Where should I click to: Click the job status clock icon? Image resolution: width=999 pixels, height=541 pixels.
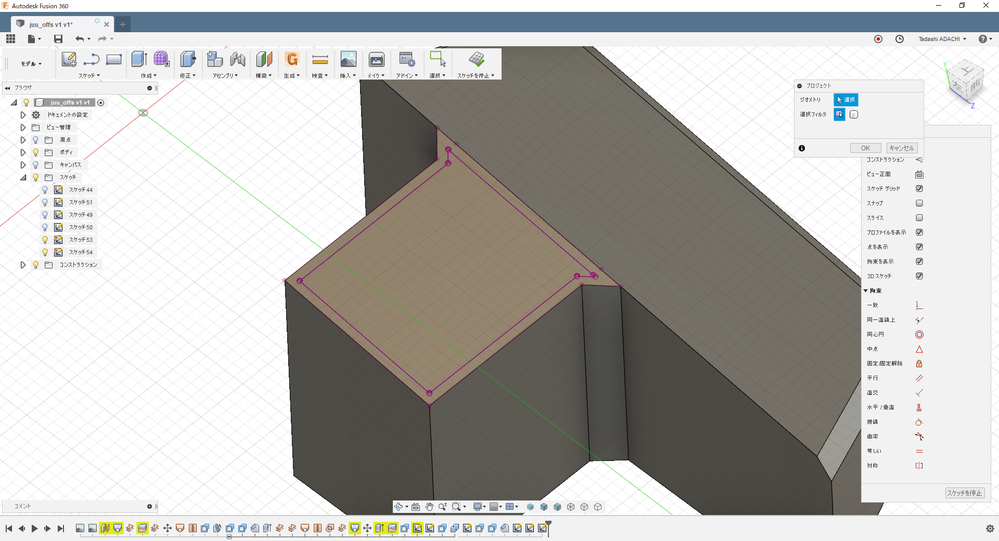(899, 39)
